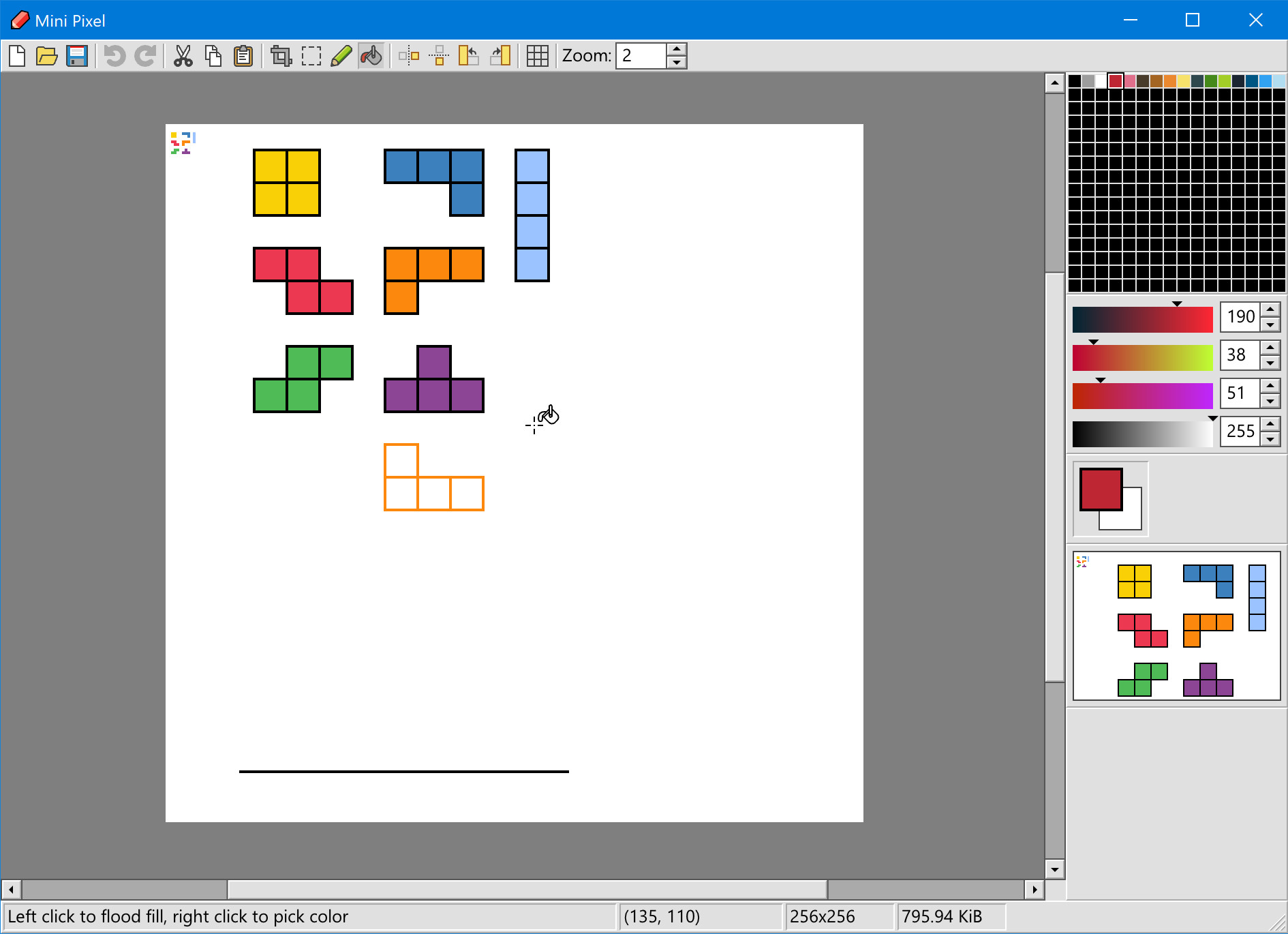Flip the image horizontally
1288x934 pixels.
click(x=409, y=56)
